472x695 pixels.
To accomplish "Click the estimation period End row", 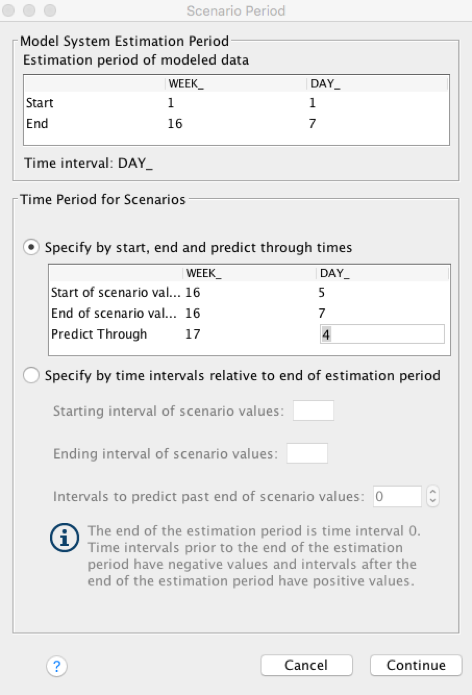I will 236,124.
